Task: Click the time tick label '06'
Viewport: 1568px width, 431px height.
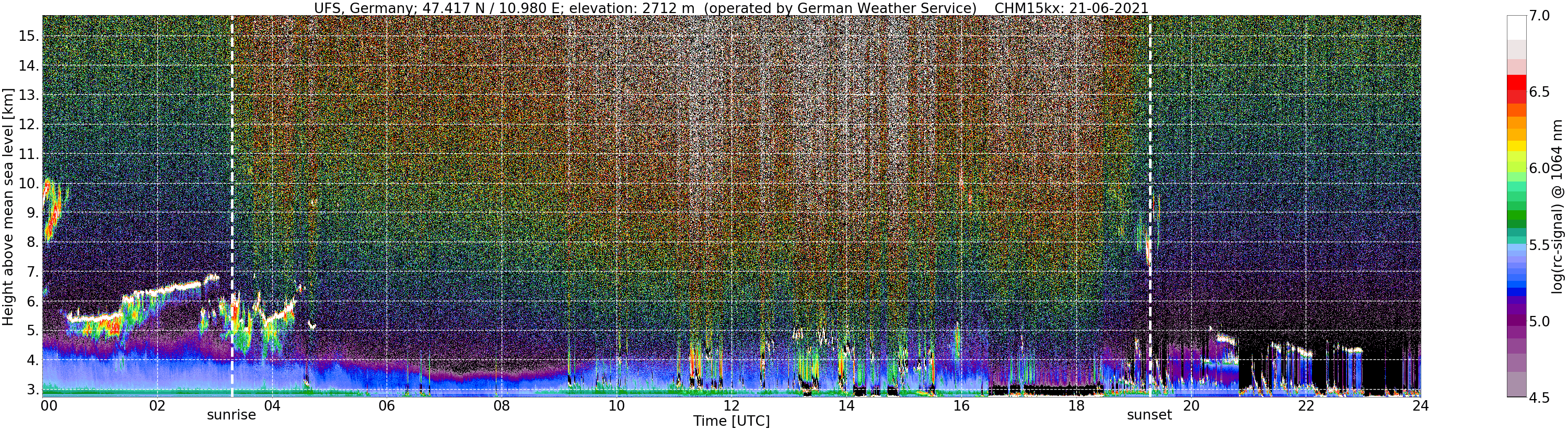Action: click(387, 406)
